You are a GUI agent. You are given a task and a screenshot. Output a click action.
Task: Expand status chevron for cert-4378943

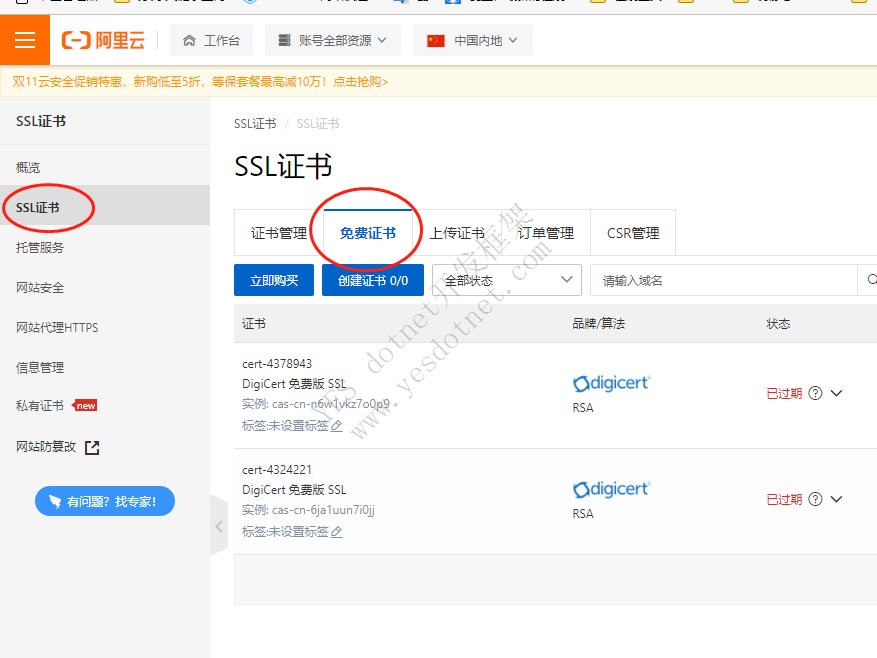pos(837,393)
